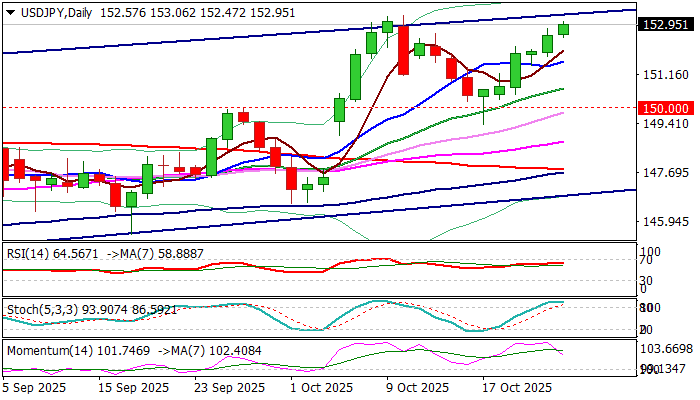Click the 145.945 price axis label
Screen dimensions: 700x400
(664, 221)
